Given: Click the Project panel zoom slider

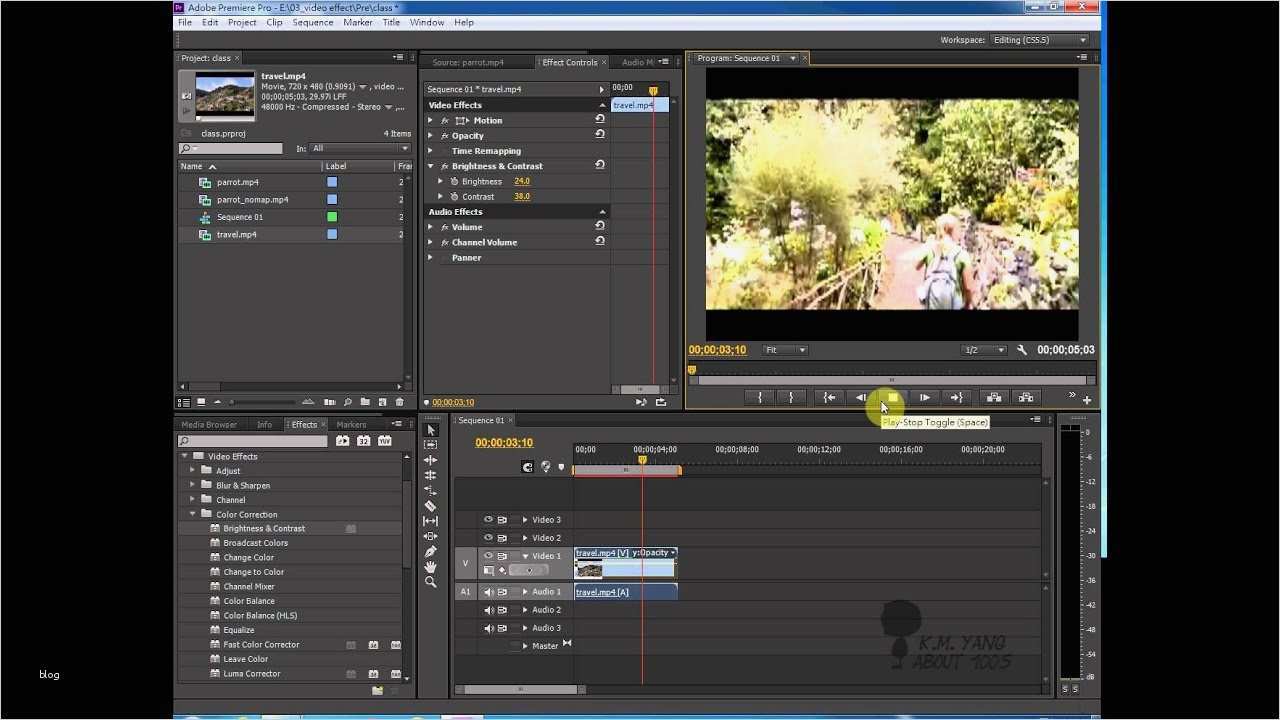Looking at the screenshot, I should coord(233,402).
